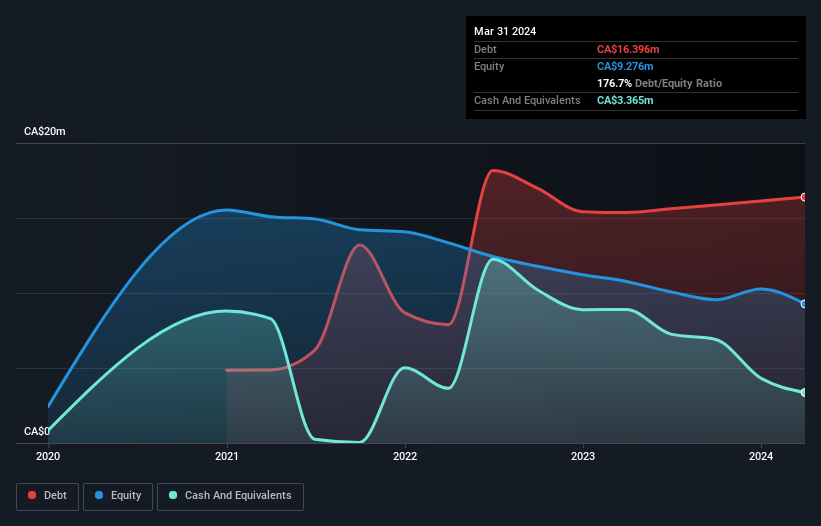Click the CA$20m axis label
The height and width of the screenshot is (526, 821).
pos(45,131)
